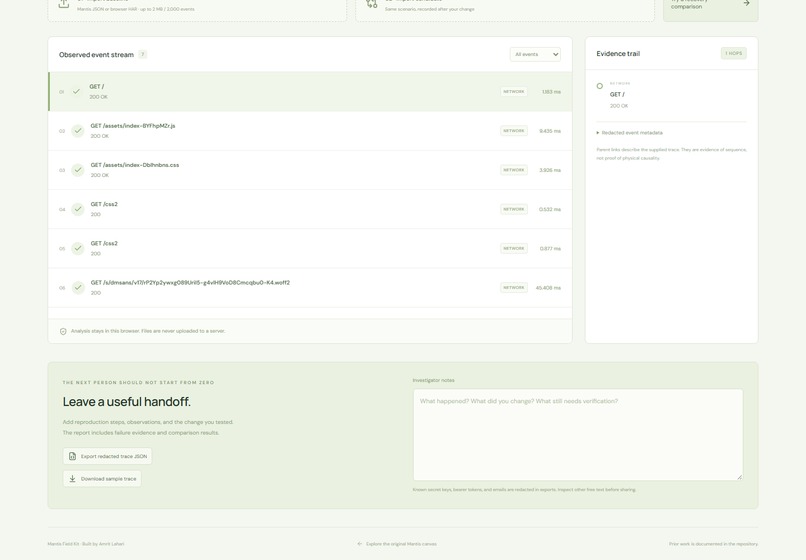Open the All events filter dropdown
Viewport: 806px width, 560px height.
[x=535, y=55]
